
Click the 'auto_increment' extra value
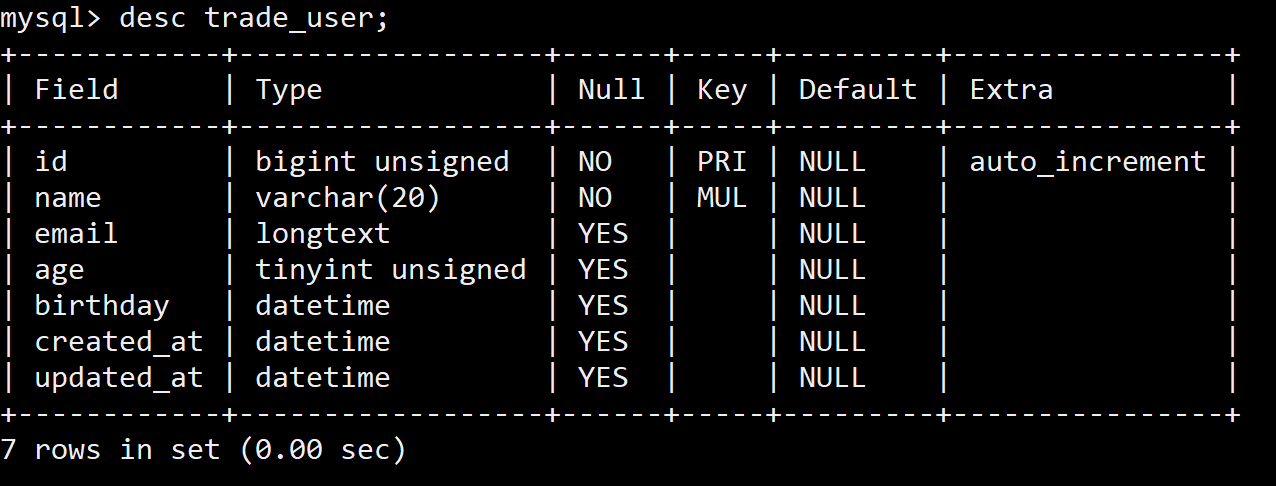click(1088, 162)
